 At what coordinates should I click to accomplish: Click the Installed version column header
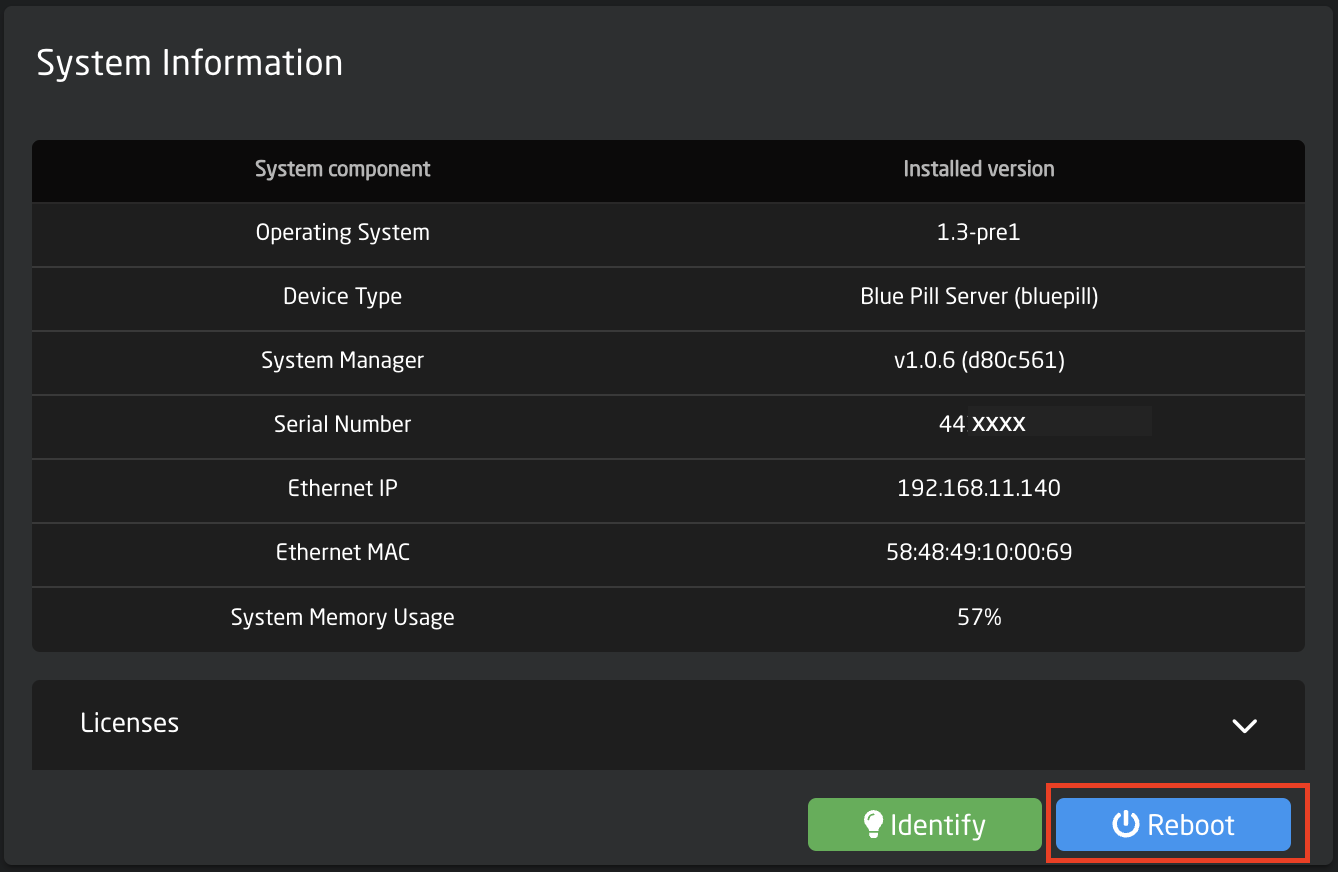tap(979, 169)
